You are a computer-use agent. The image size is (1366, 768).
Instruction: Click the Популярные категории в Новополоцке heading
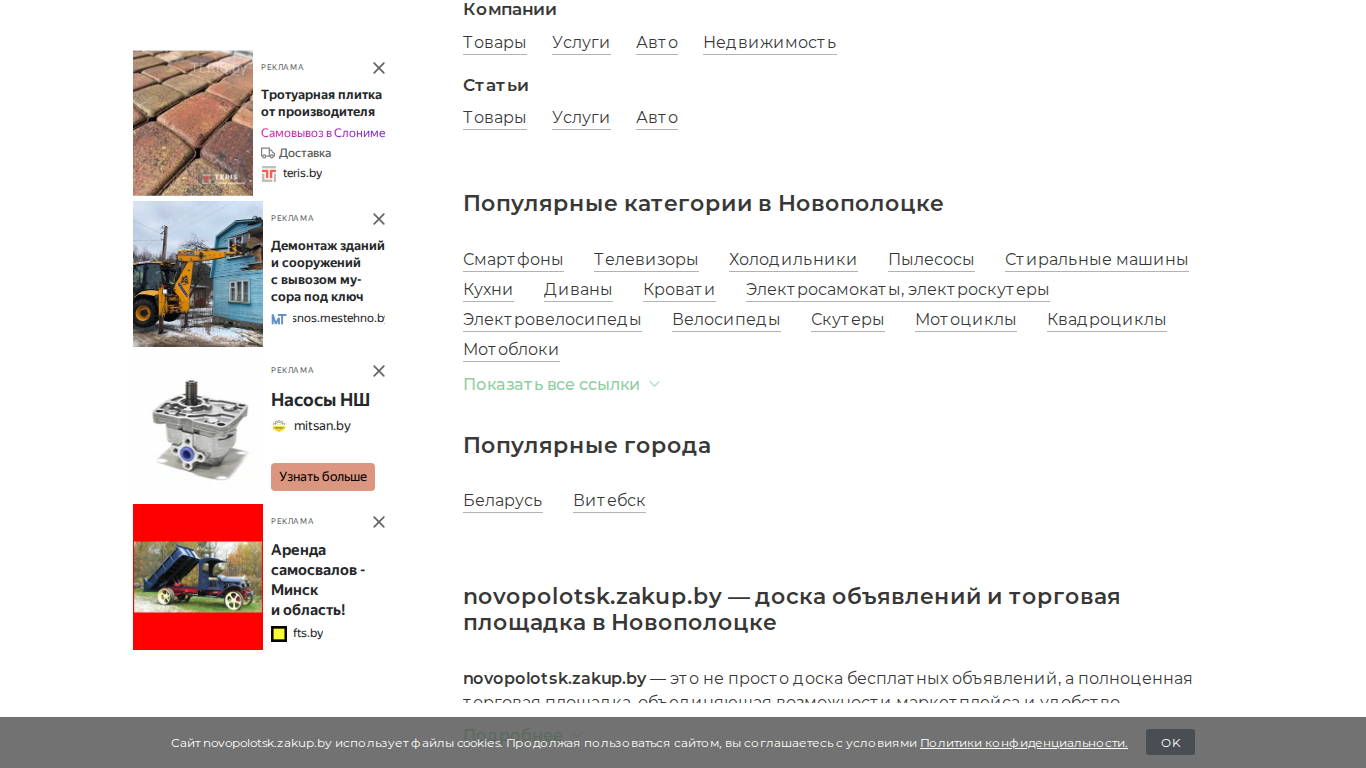pos(703,204)
